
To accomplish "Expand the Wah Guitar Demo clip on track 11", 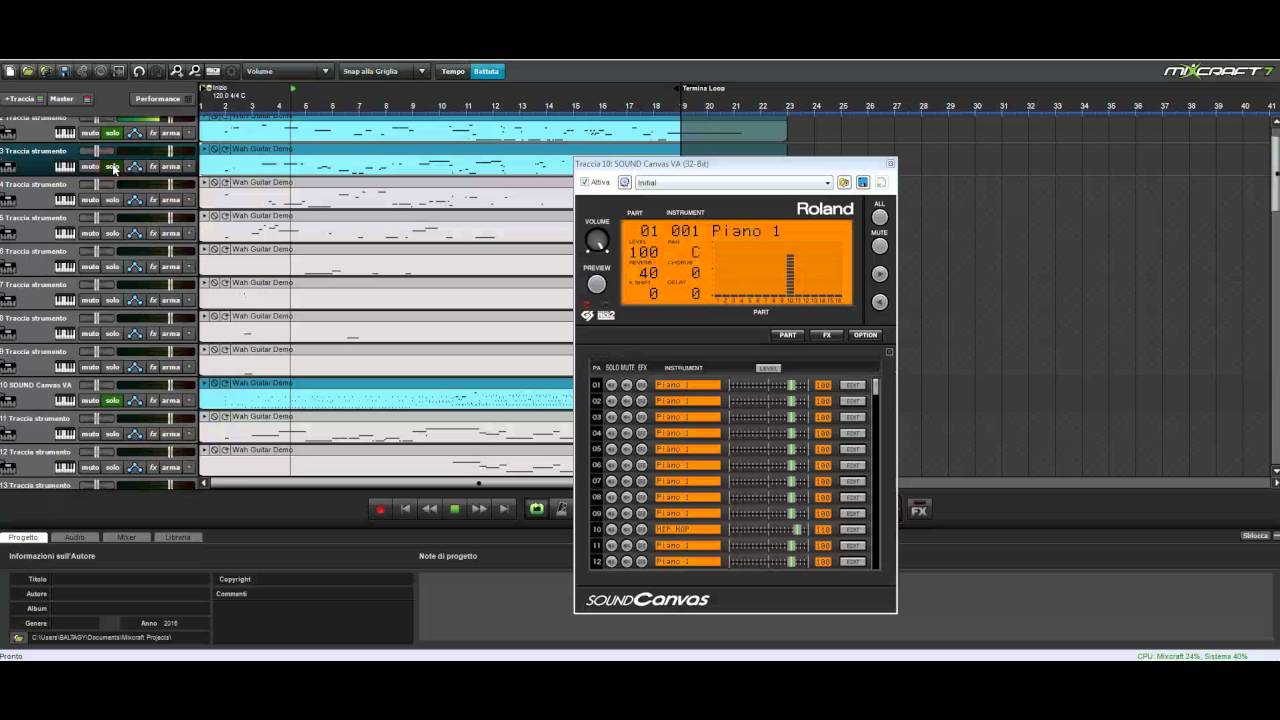I will coord(205,416).
